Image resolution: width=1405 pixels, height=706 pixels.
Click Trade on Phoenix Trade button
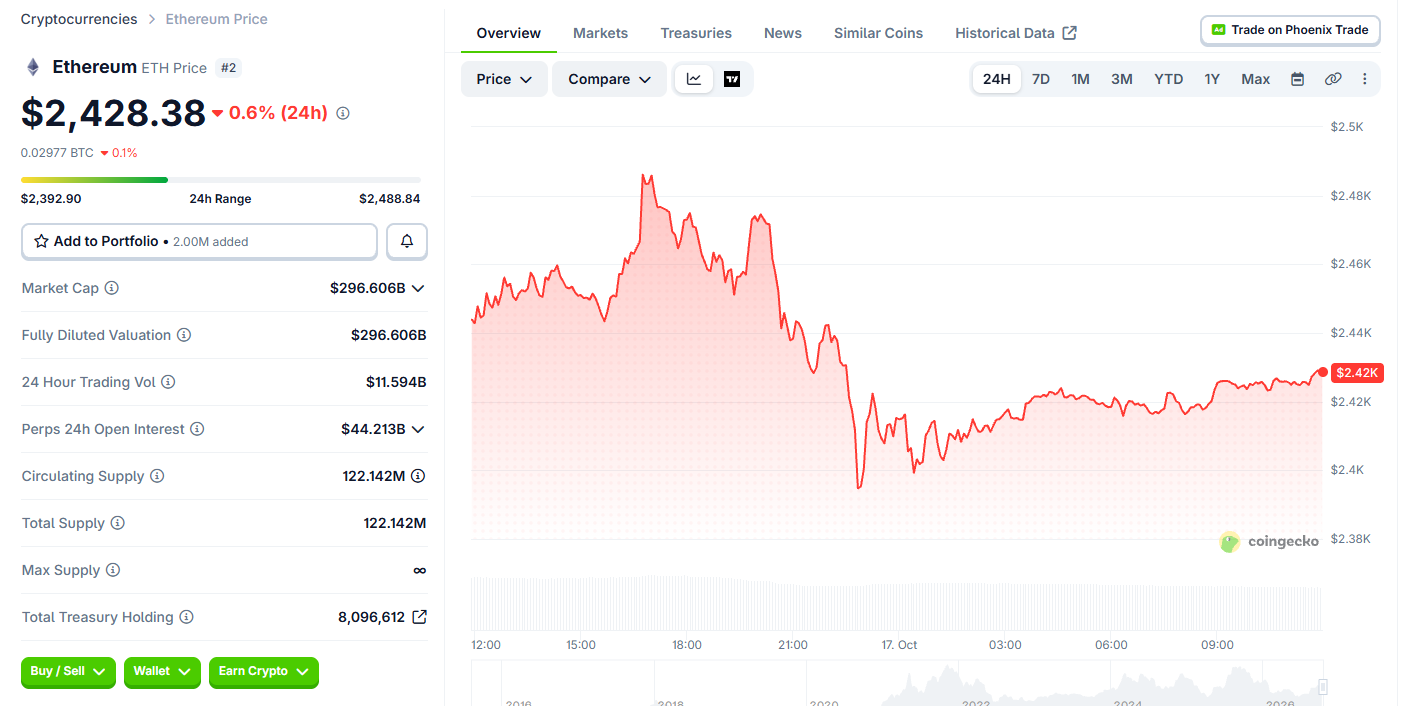pos(1290,30)
